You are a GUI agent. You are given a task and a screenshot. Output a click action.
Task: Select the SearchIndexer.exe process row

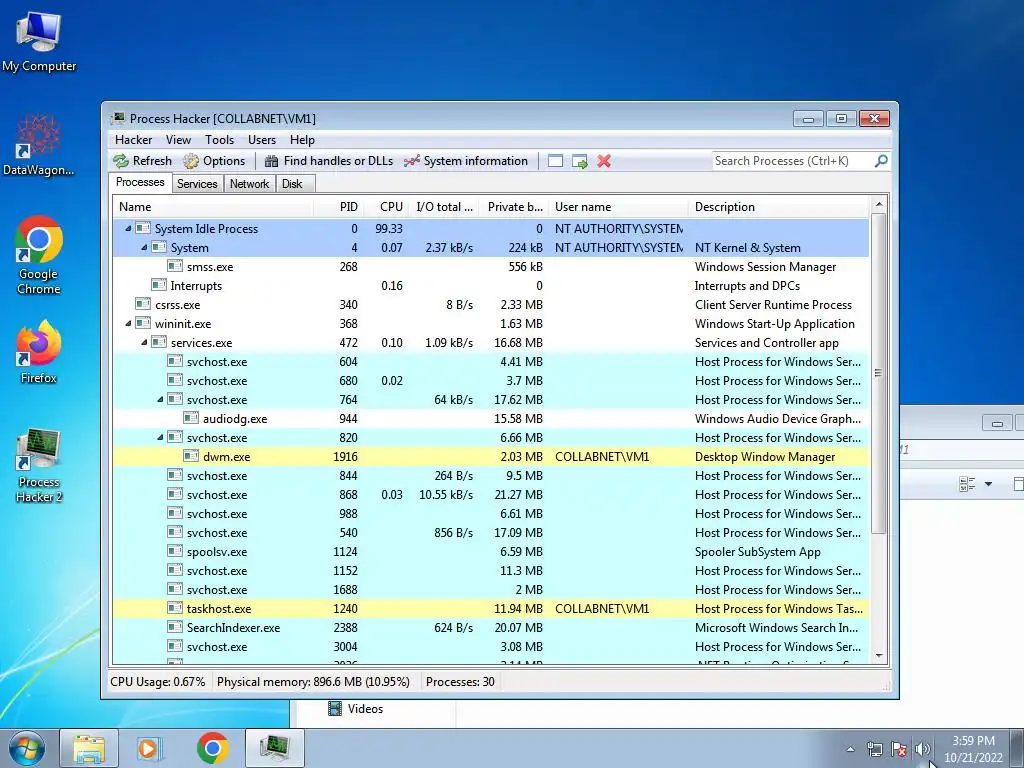pyautogui.click(x=491, y=628)
